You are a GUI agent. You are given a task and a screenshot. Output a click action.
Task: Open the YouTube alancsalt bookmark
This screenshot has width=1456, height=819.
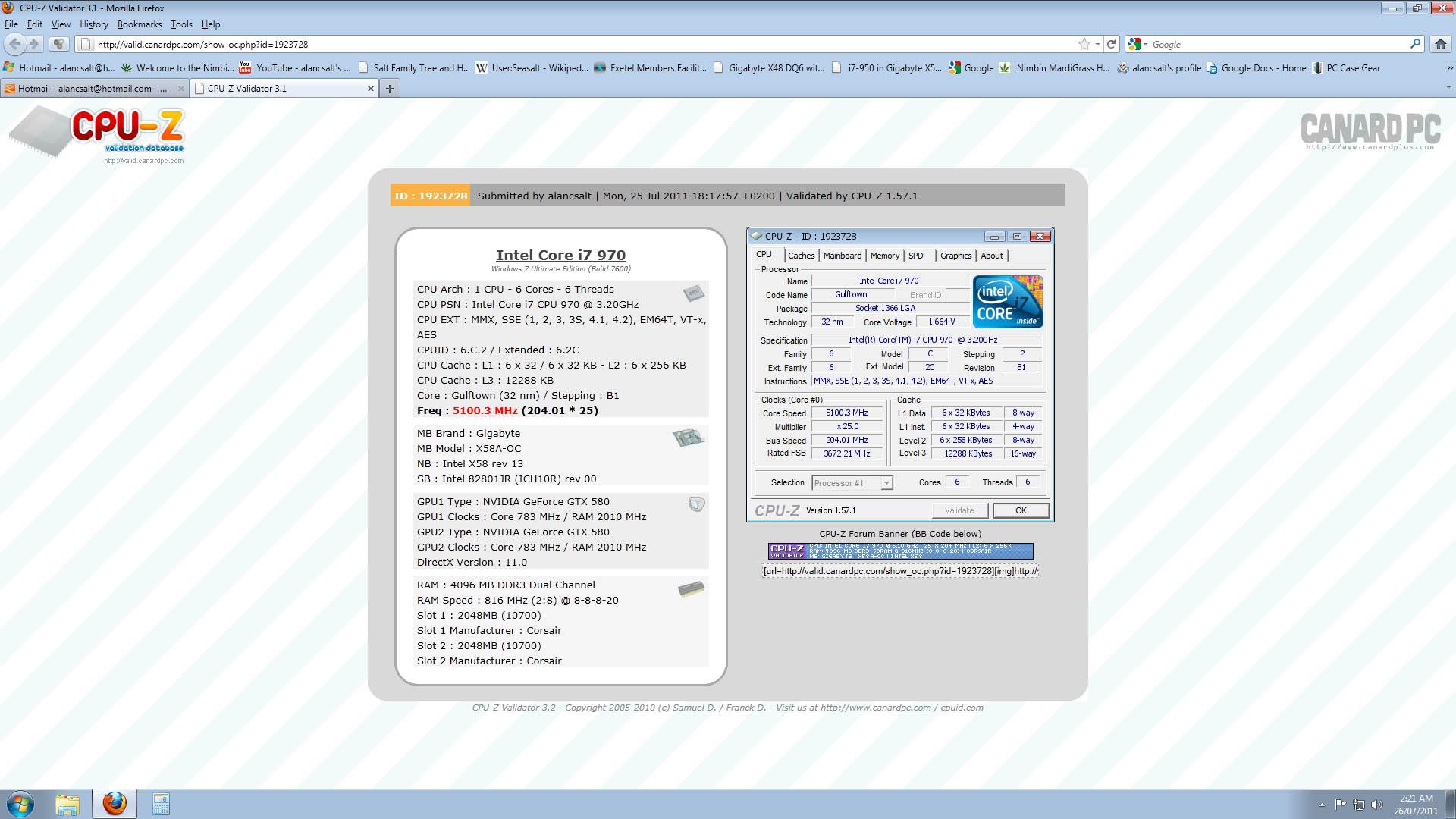pos(295,67)
